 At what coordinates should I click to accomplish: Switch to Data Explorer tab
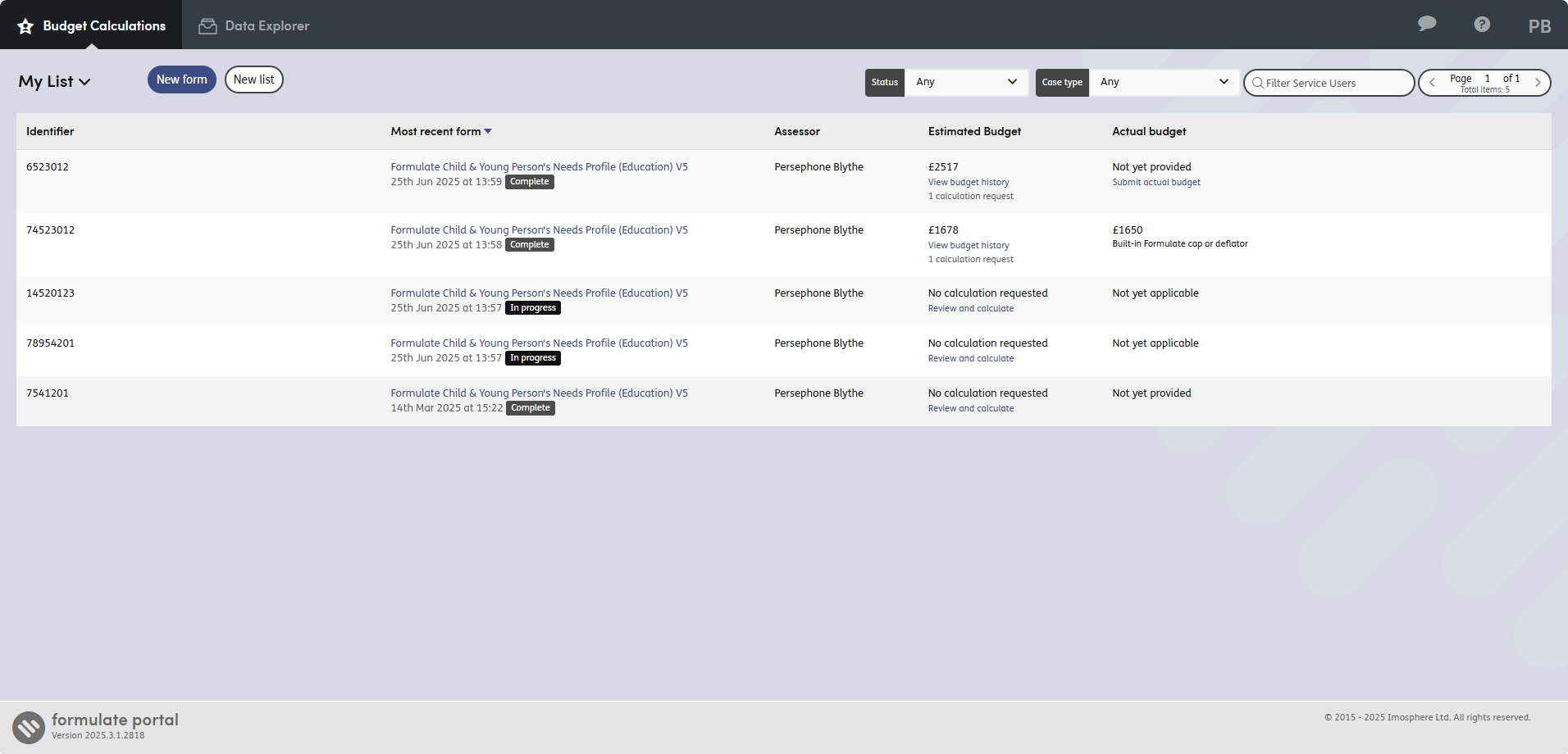pos(254,25)
